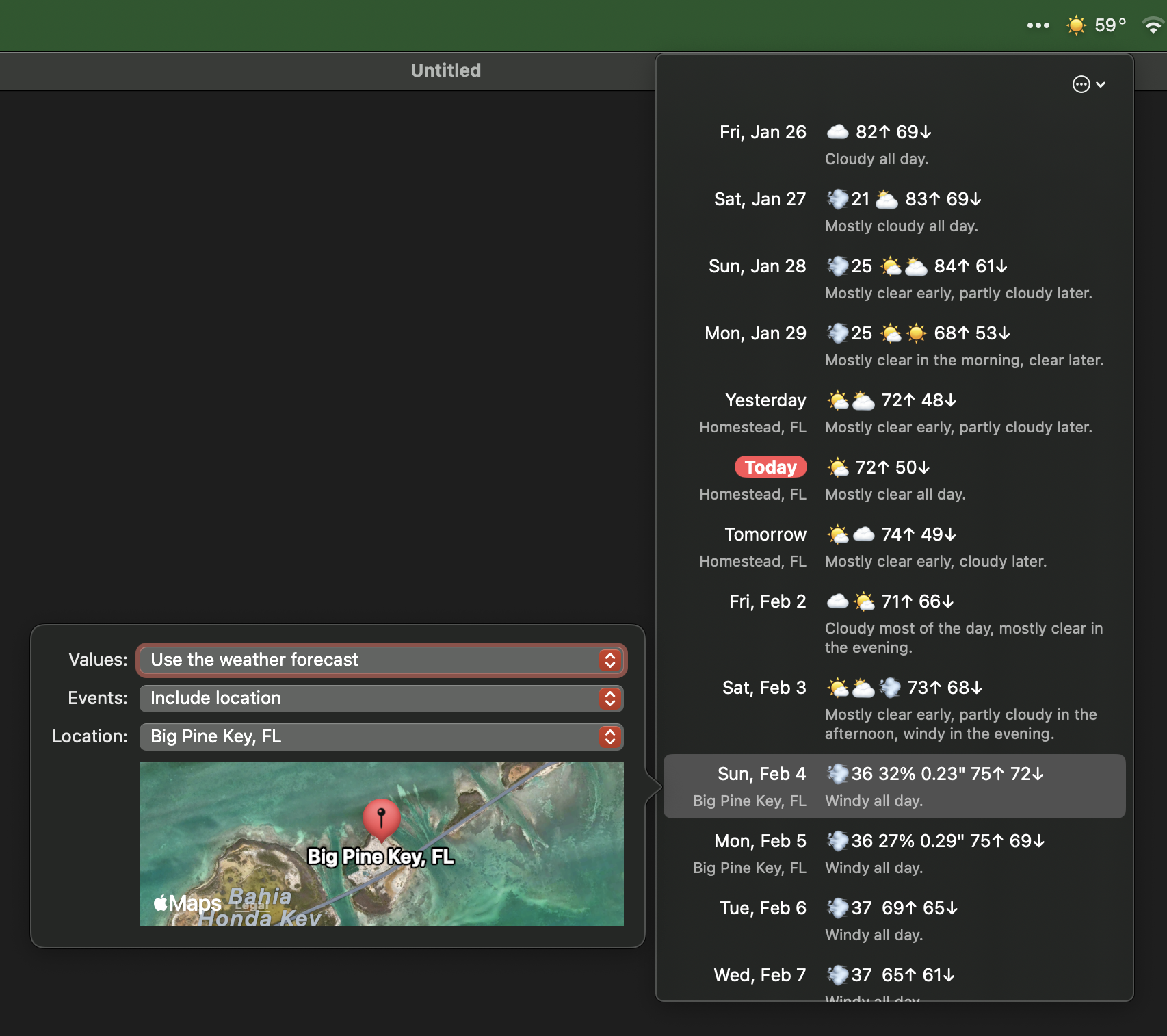
Task: Click the 'Values:' label
Action: 98,660
